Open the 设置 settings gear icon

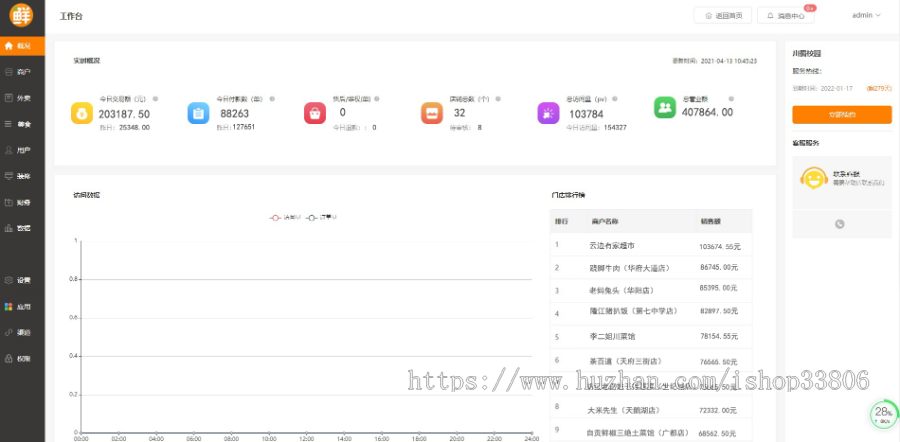click(x=9, y=281)
